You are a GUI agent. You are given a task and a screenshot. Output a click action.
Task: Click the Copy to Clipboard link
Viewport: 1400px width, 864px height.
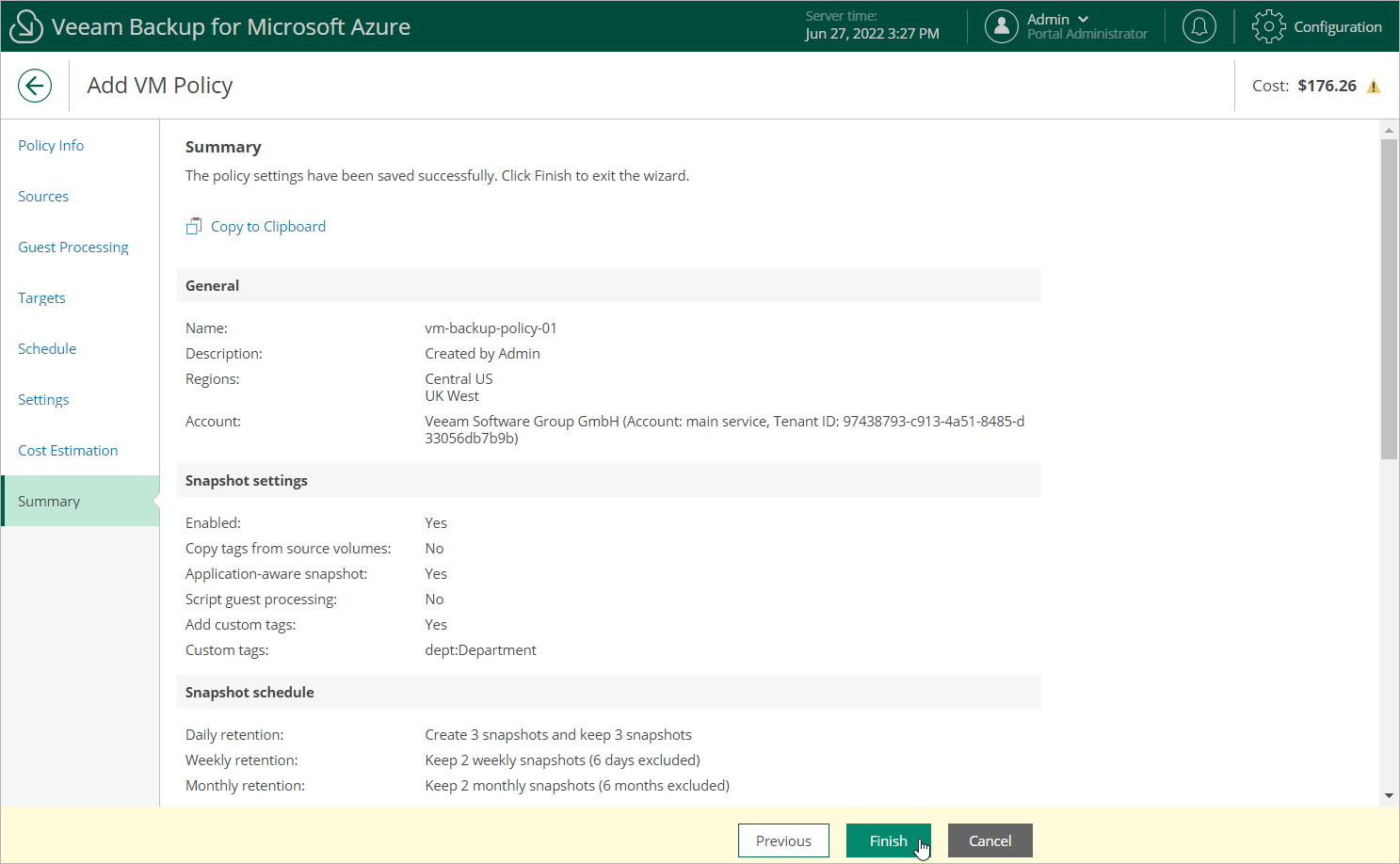click(x=268, y=227)
